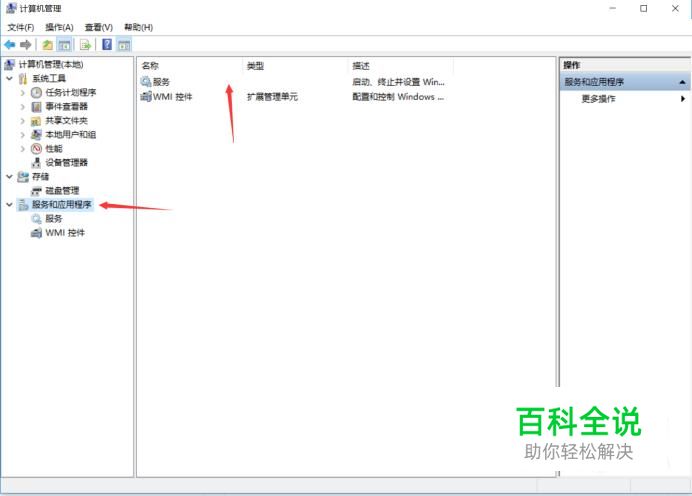This screenshot has width=692, height=496.
Task: Sort by the 类型 column header
Action: tap(295, 66)
